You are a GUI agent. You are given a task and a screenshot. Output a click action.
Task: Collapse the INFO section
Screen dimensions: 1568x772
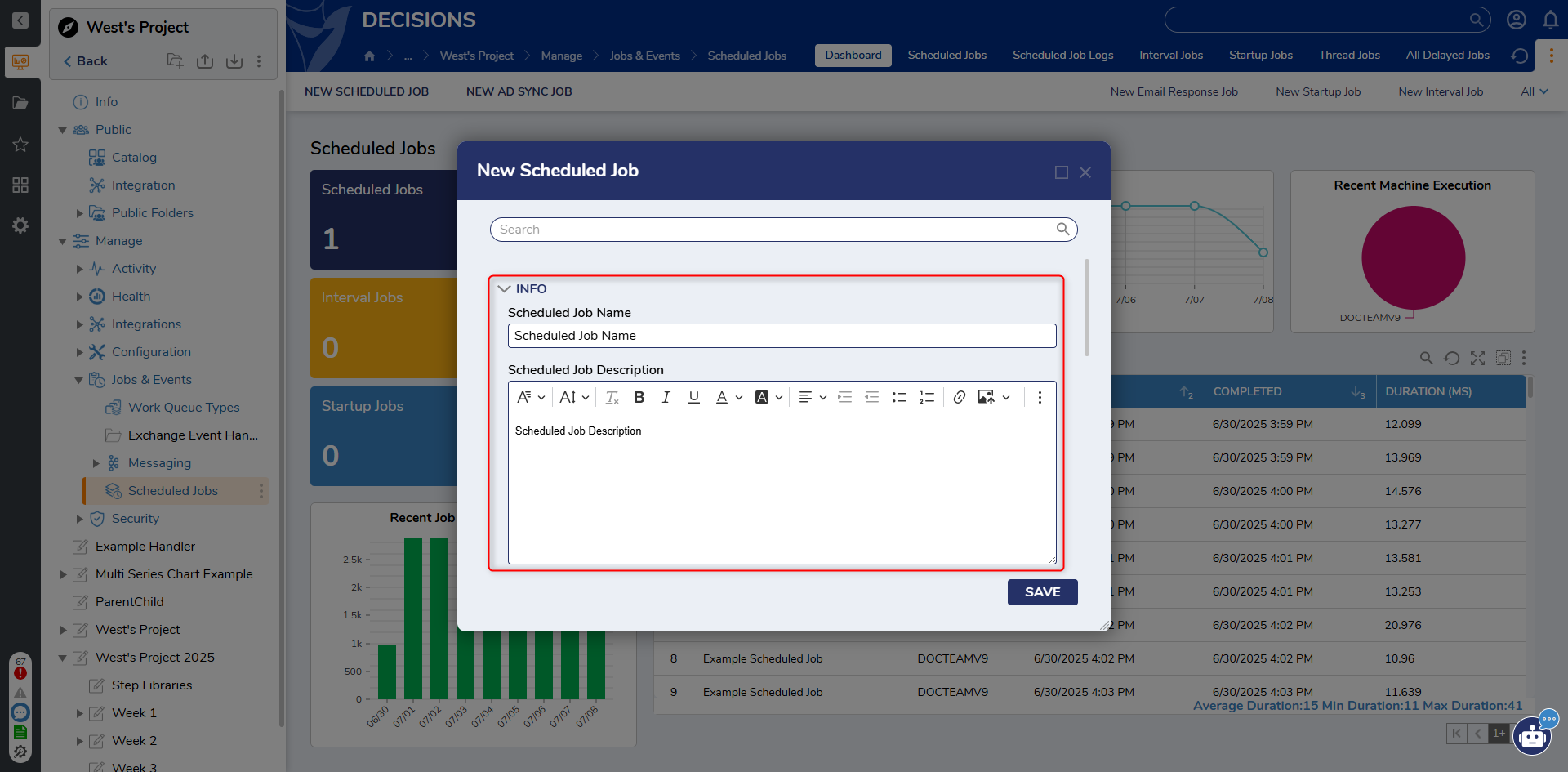pyautogui.click(x=504, y=289)
